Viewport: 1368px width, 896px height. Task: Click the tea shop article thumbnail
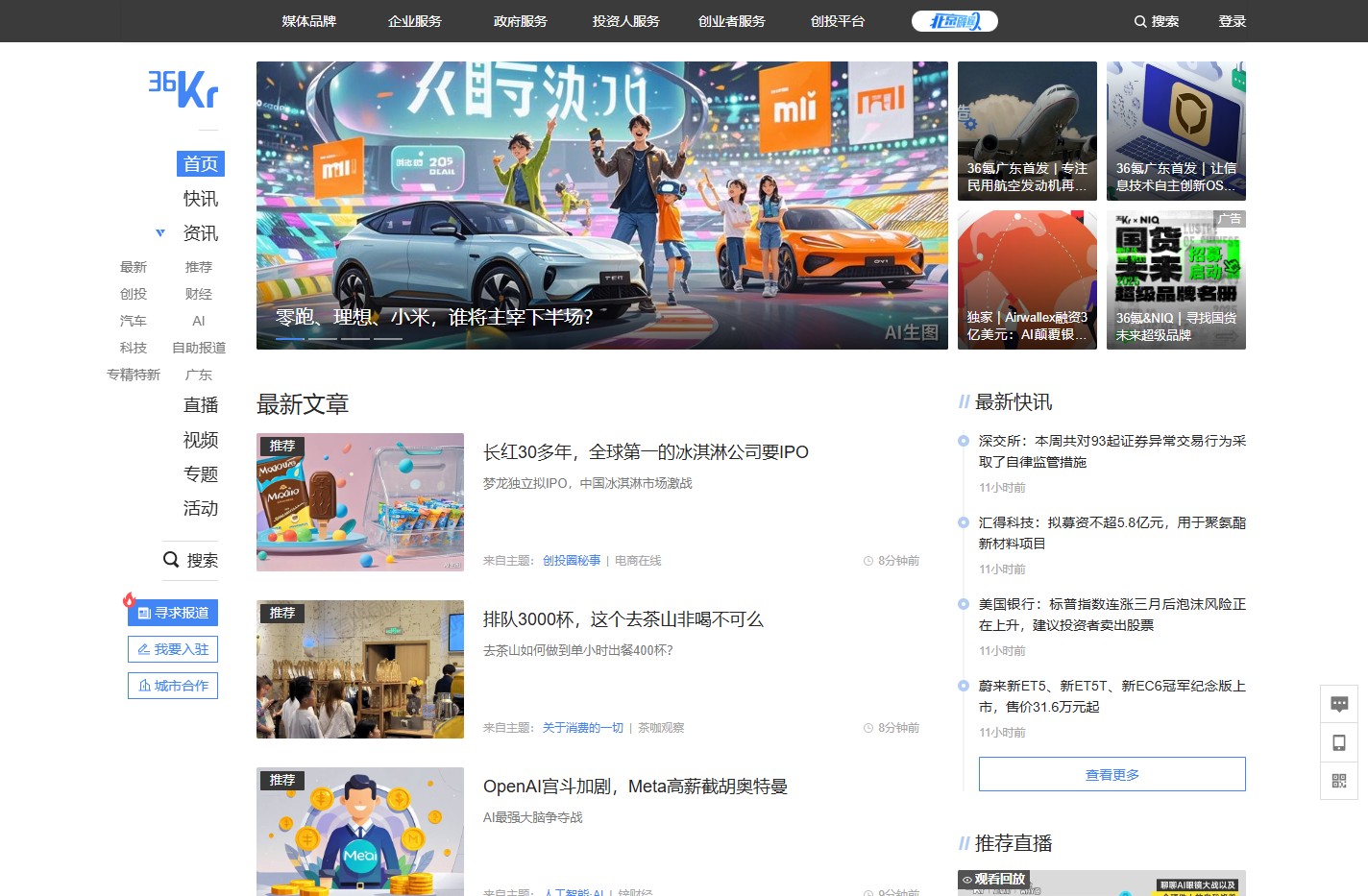360,669
